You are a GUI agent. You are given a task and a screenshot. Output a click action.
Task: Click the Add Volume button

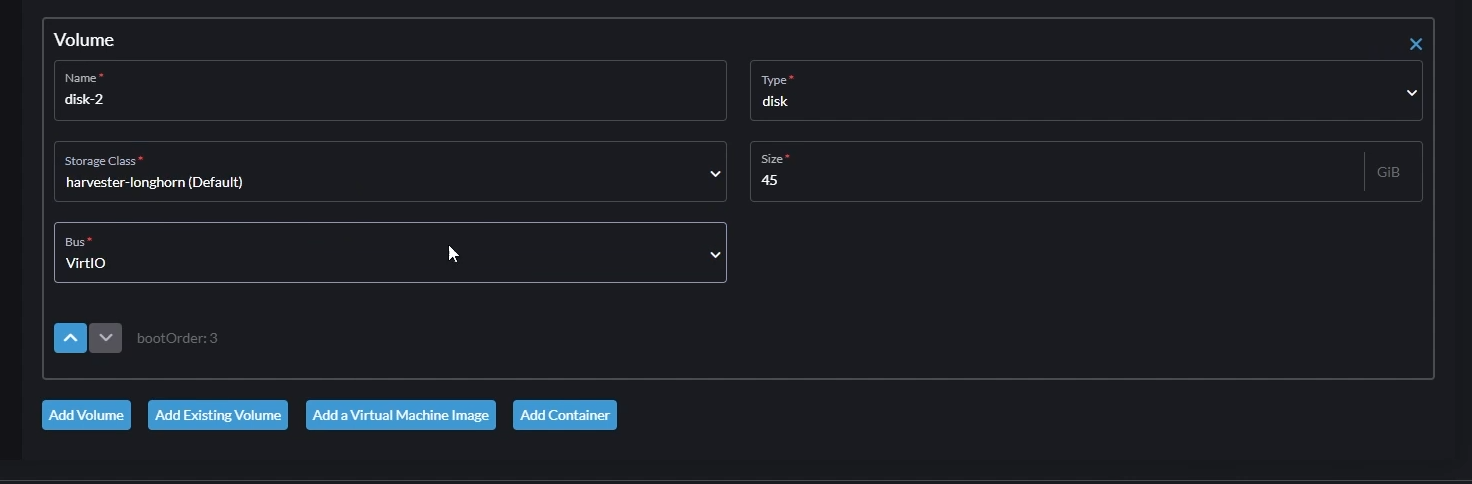pos(86,415)
